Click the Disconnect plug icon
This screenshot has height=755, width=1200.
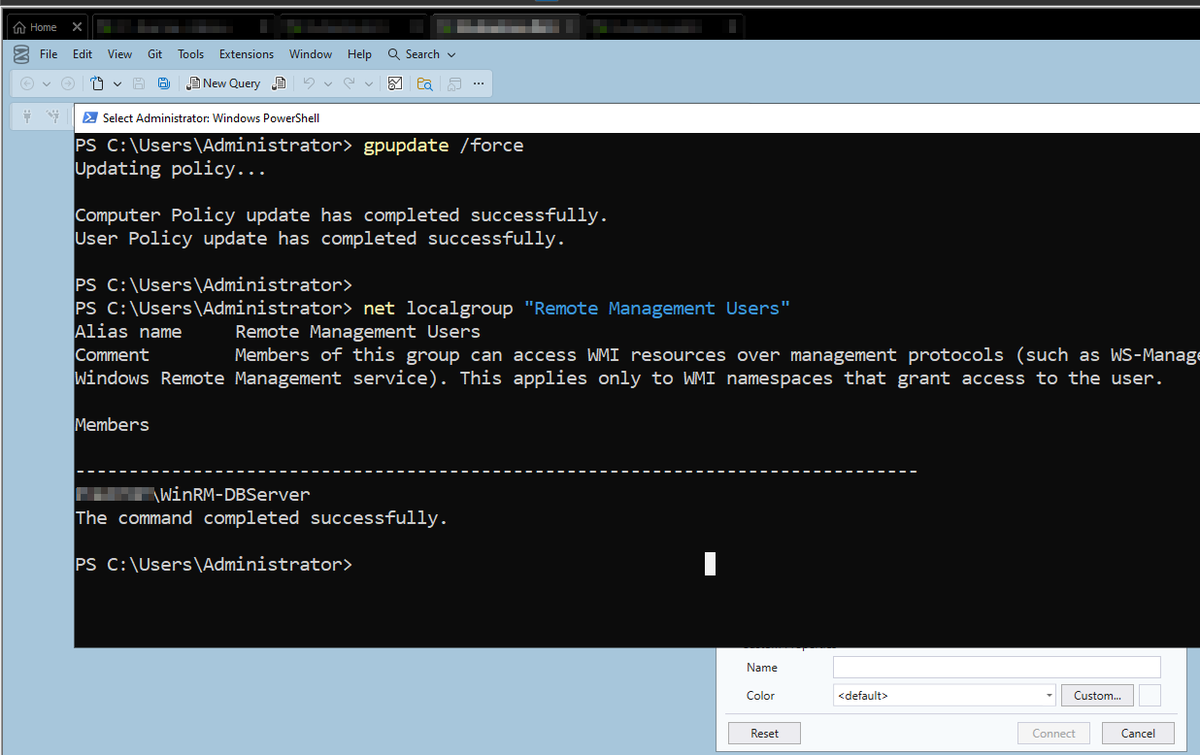[x=53, y=117]
